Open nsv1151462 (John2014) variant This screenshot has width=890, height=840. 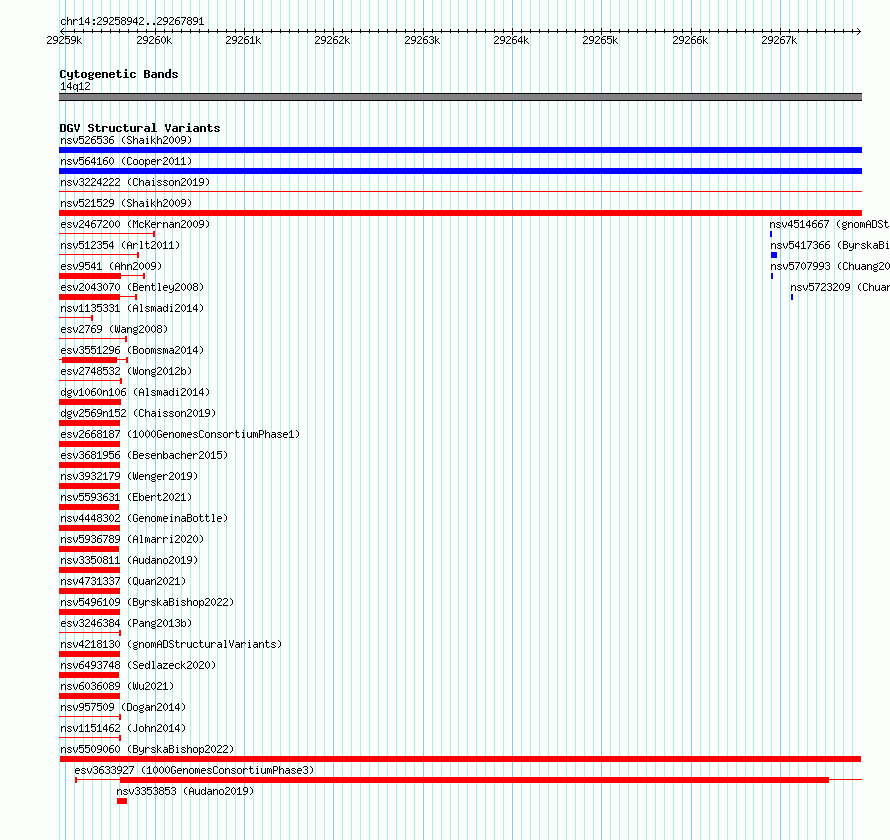tap(123, 728)
